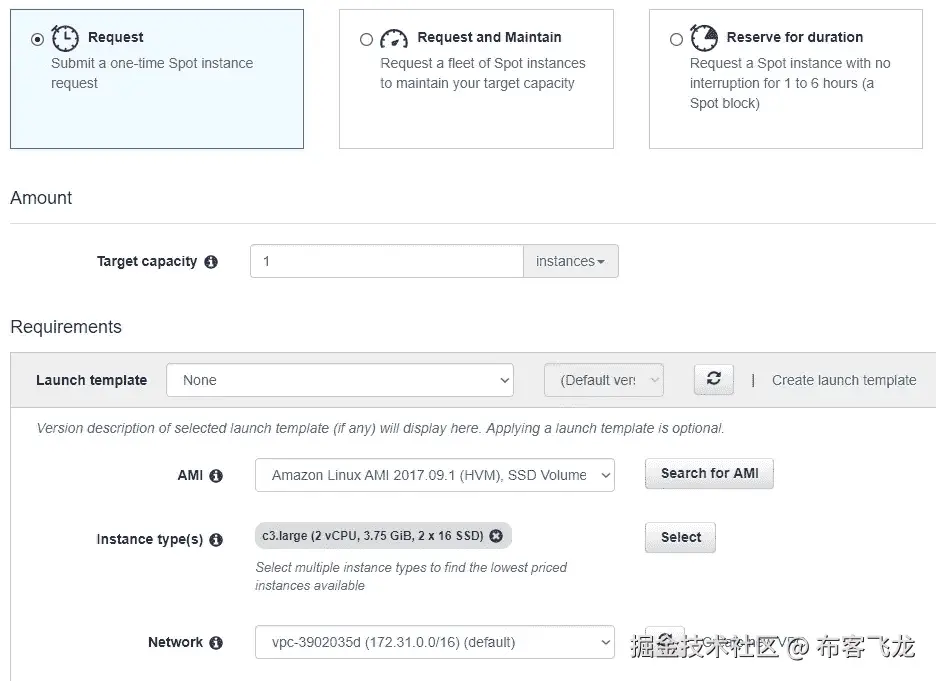Viewport: 936px width, 681px height.
Task: Expand the Launch template dropdown
Action: pyautogui.click(x=340, y=380)
